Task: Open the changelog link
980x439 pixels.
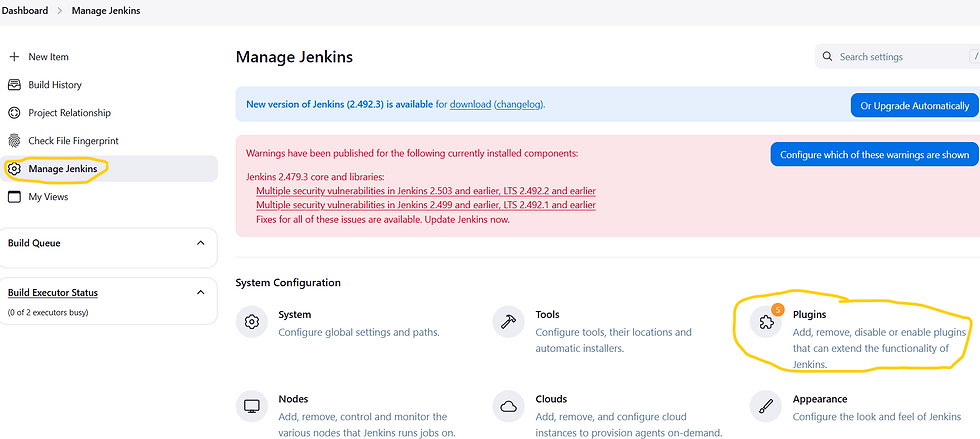Action: pyautogui.click(x=520, y=104)
